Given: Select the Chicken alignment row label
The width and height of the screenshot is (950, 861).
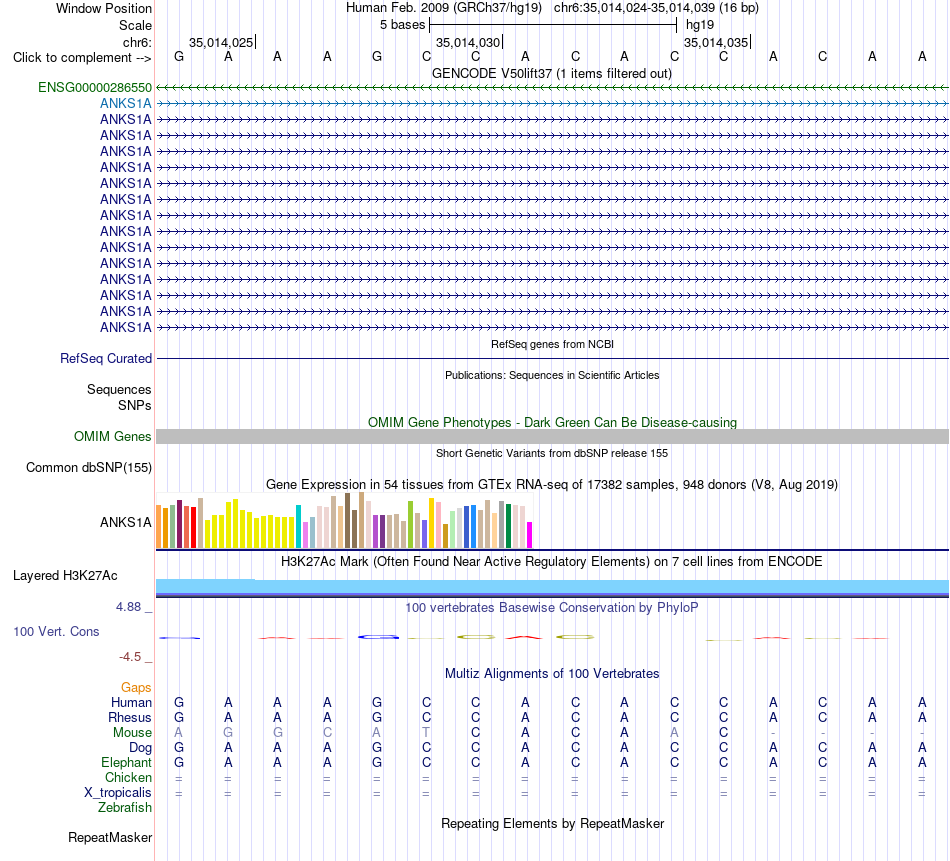Looking at the screenshot, I should pyautogui.click(x=128, y=777).
